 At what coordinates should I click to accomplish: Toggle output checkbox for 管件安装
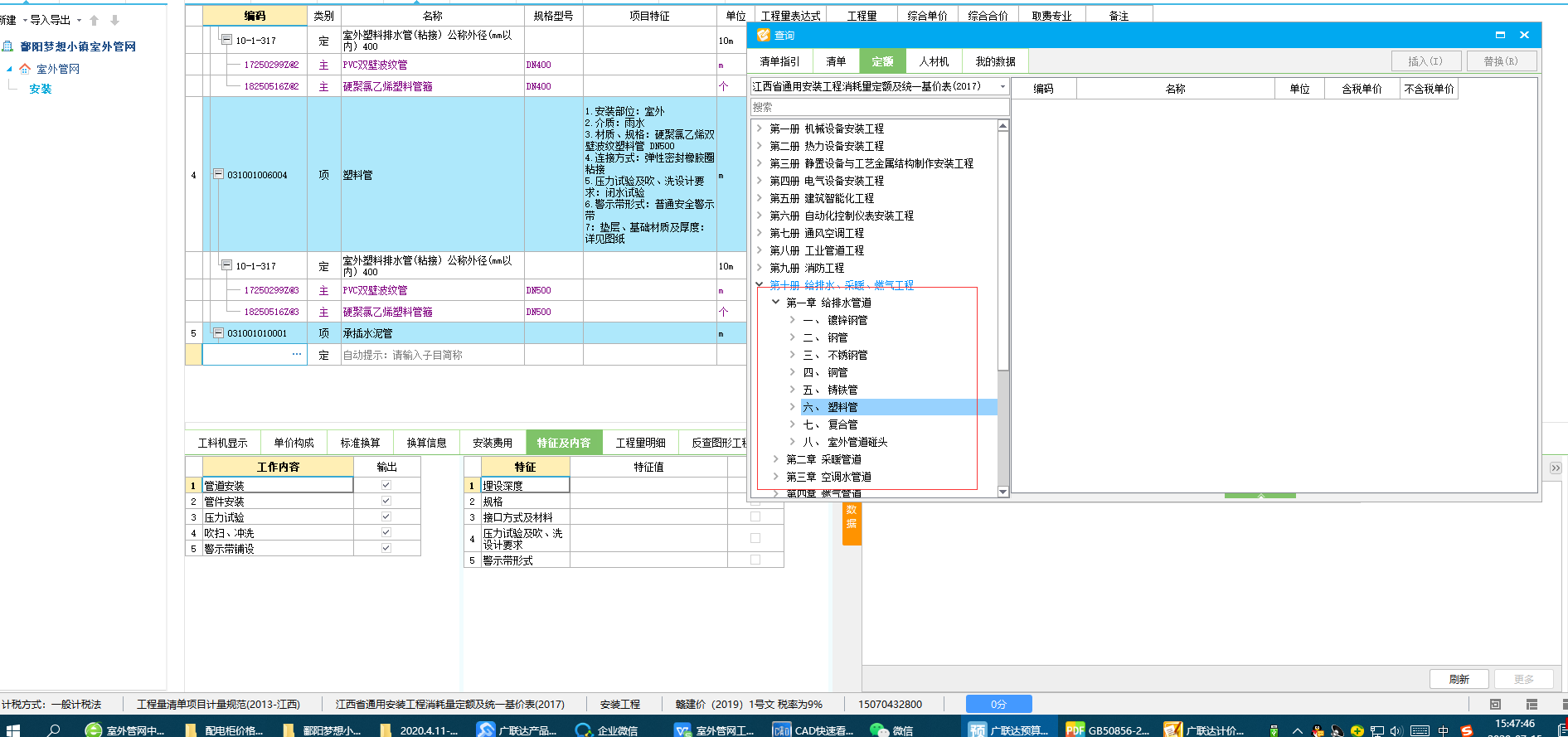point(386,501)
